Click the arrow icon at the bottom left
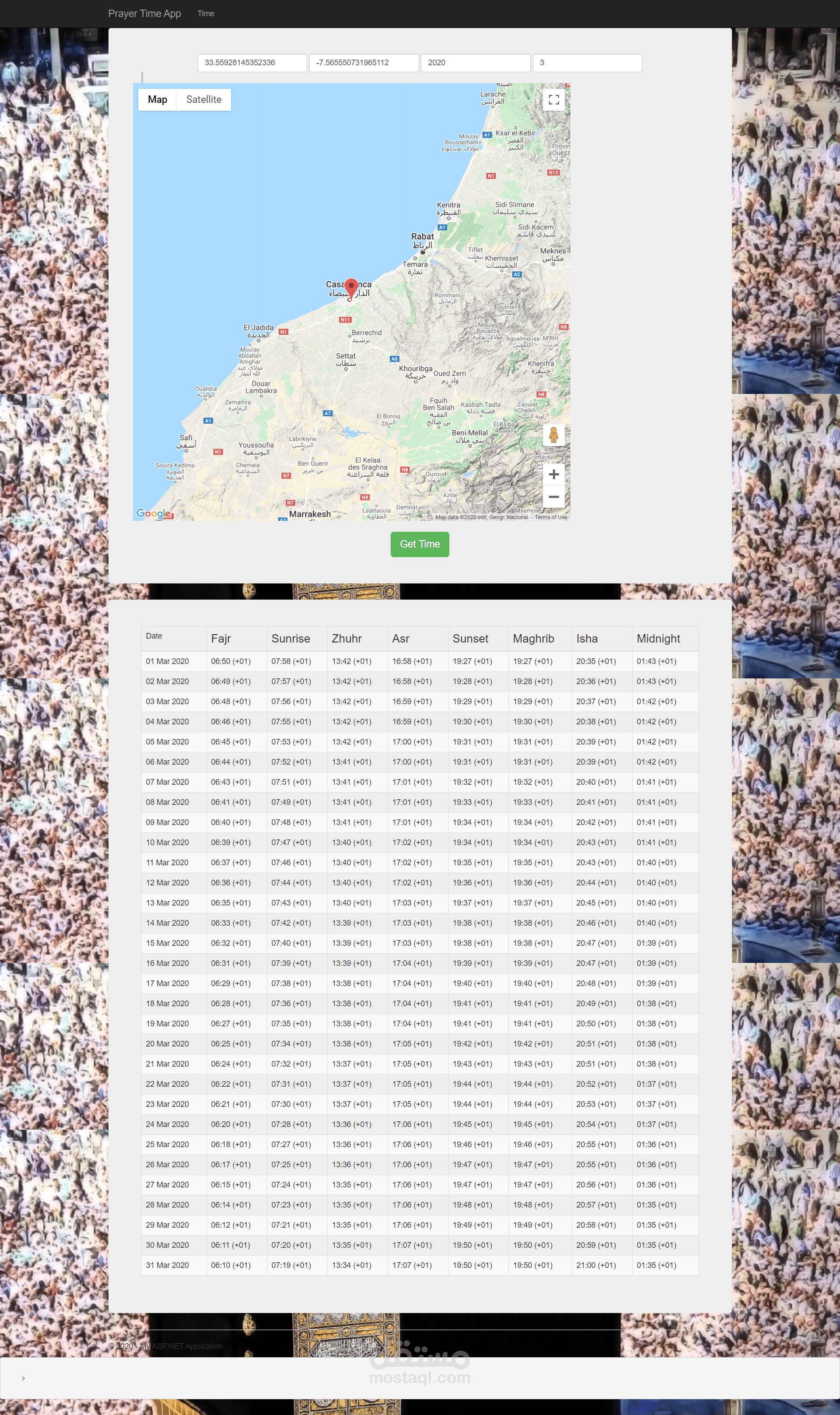The height and width of the screenshot is (1415, 840). (24, 1379)
